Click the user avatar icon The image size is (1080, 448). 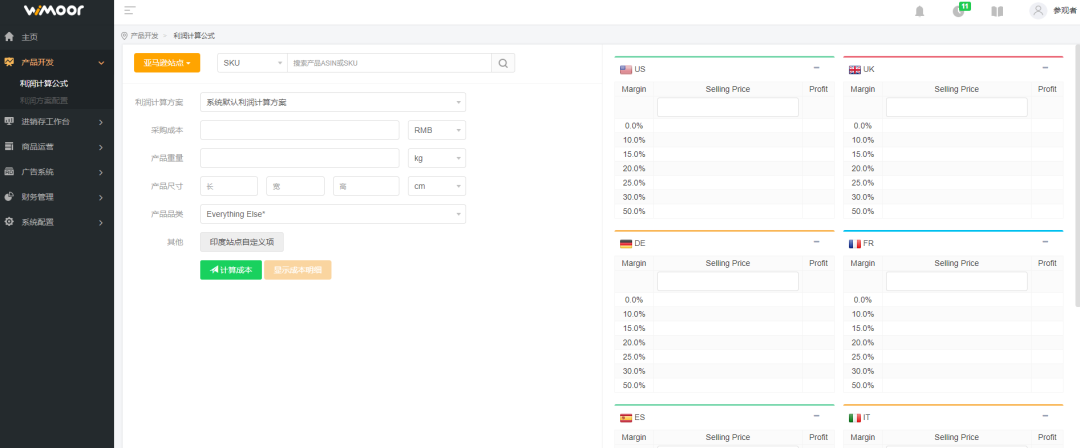[x=1038, y=10]
